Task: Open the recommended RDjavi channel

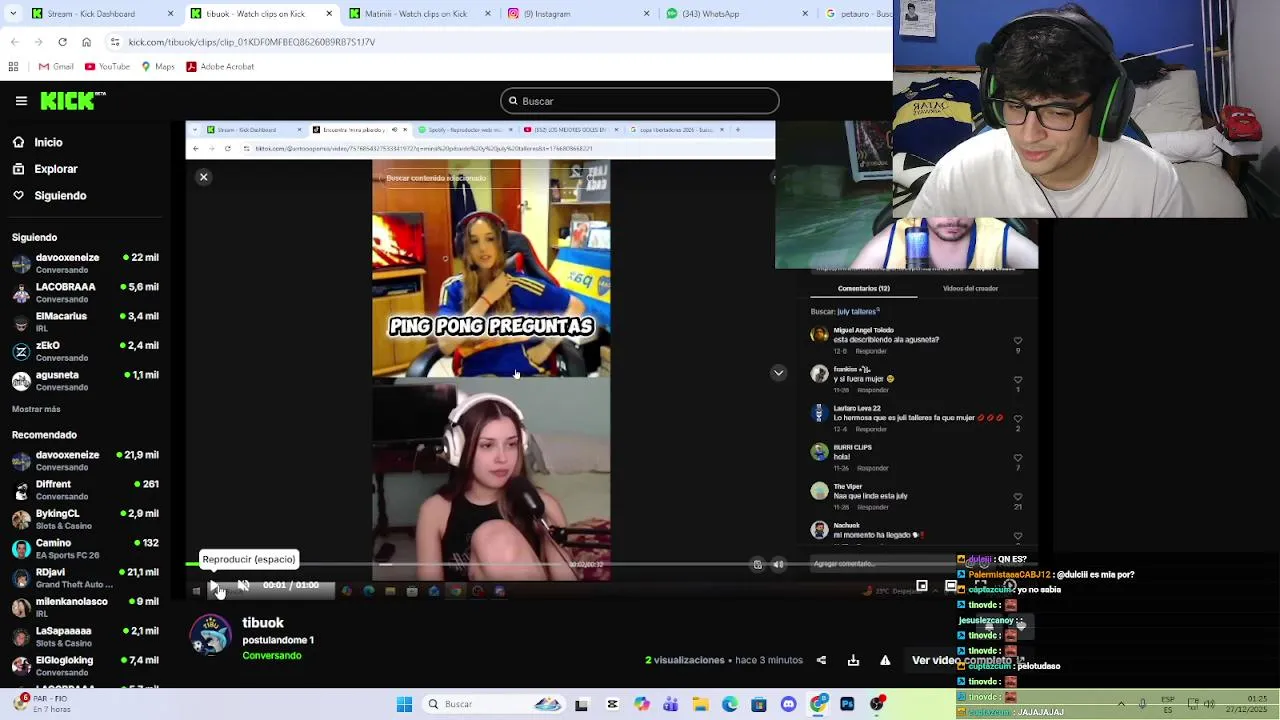Action: pyautogui.click(x=85, y=577)
